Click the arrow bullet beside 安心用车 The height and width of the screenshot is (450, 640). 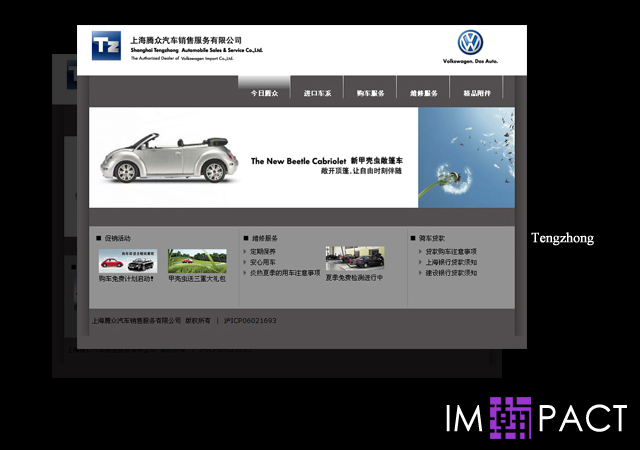click(x=245, y=262)
